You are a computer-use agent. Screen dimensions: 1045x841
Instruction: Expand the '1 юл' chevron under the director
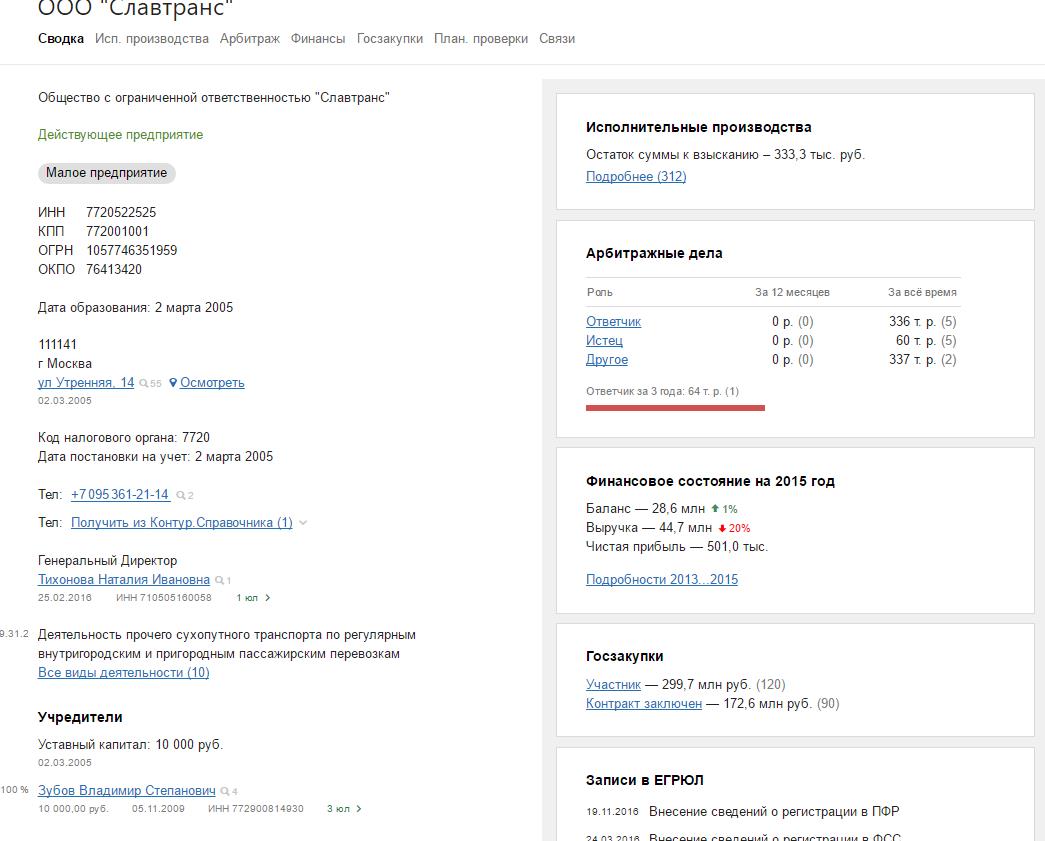pos(267,598)
